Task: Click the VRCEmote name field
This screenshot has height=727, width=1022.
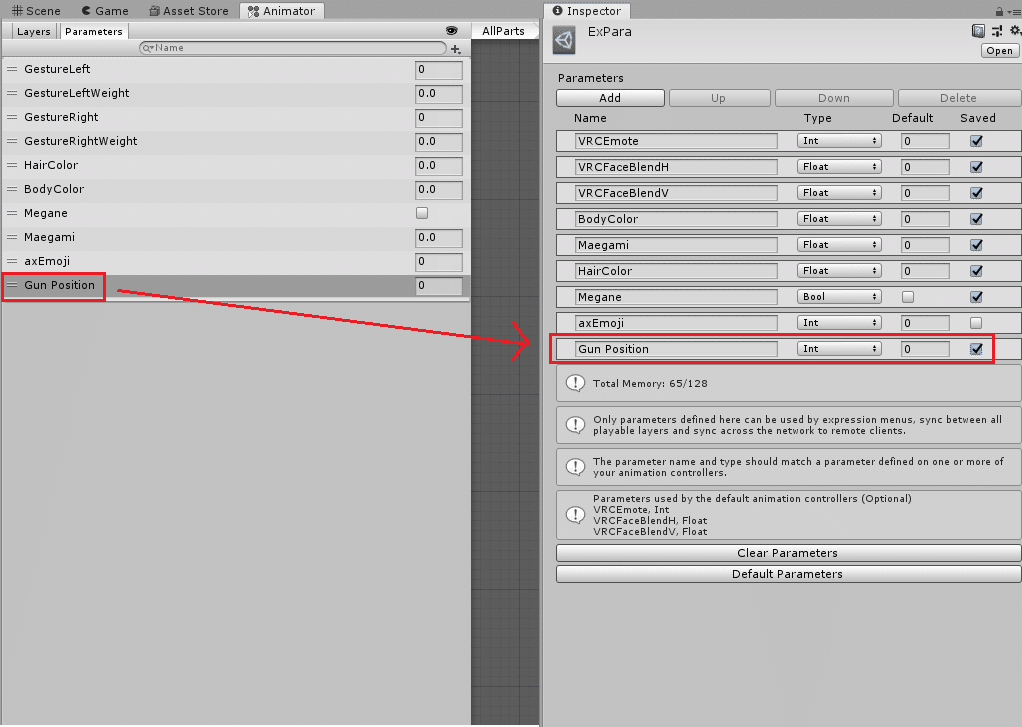Action: point(676,141)
